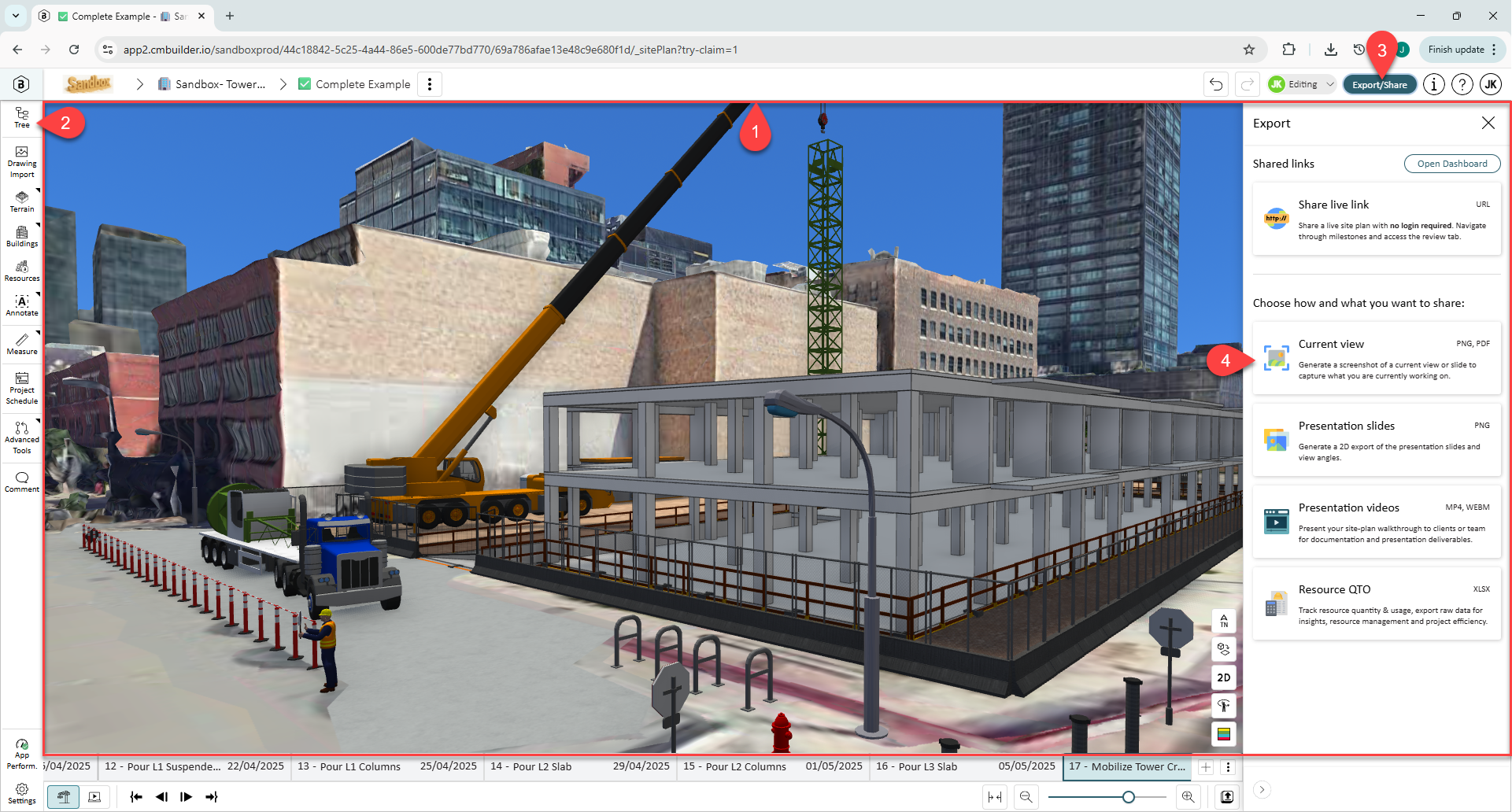Choose Presentation videos export option
The height and width of the screenshot is (812, 1512).
(x=1377, y=522)
